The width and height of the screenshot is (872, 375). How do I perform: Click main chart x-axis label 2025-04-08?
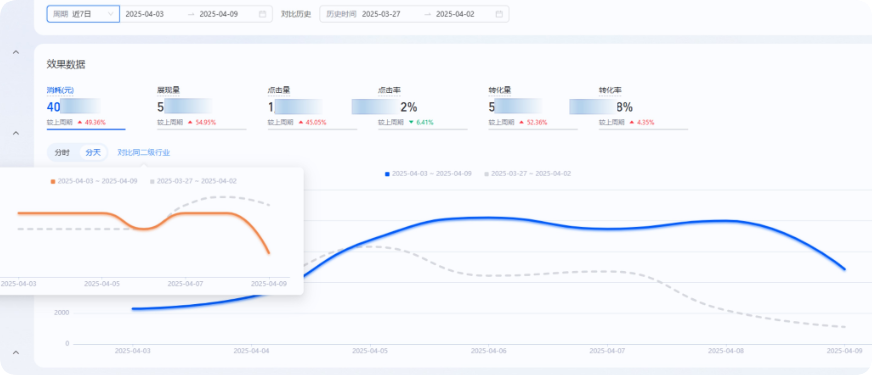pyautogui.click(x=726, y=351)
